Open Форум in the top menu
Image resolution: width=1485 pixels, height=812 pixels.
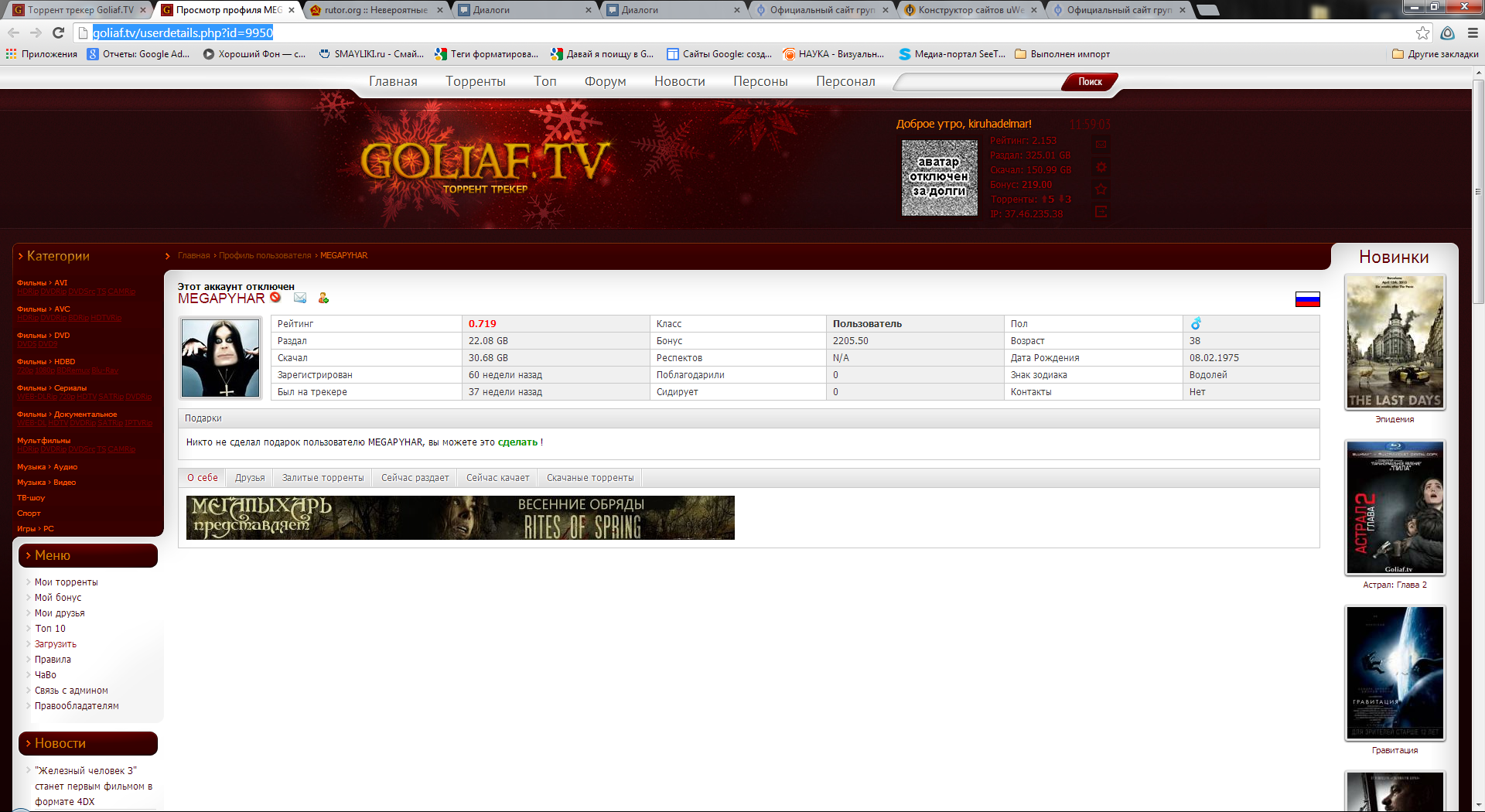click(606, 81)
